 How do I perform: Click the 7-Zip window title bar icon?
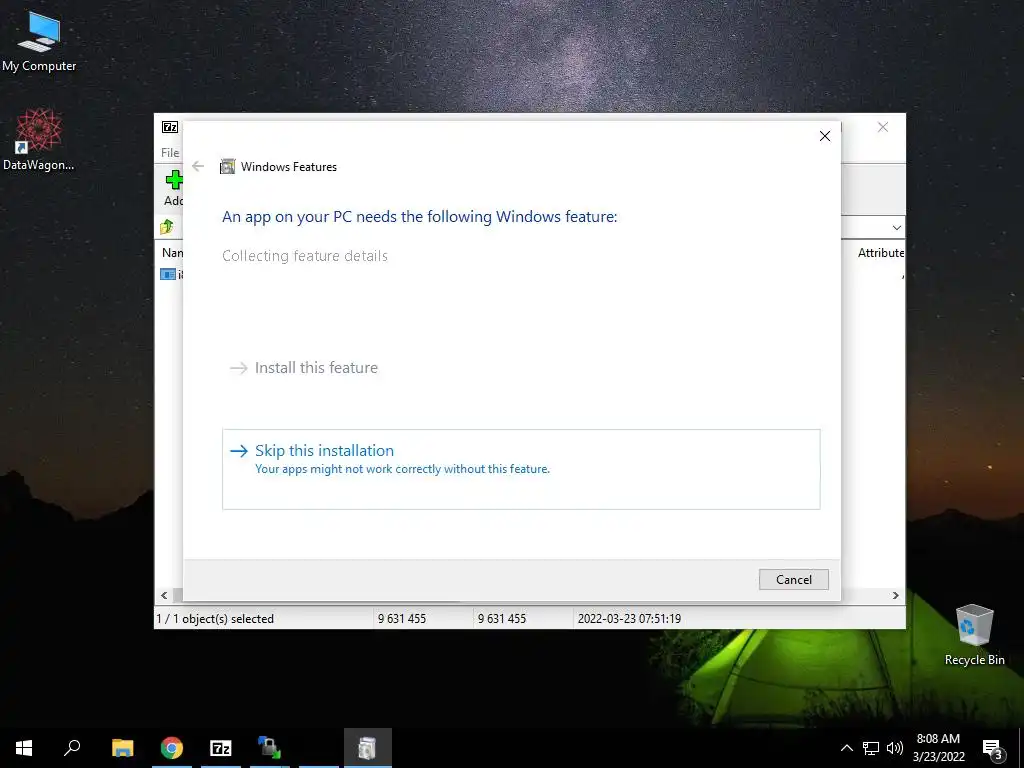point(170,127)
